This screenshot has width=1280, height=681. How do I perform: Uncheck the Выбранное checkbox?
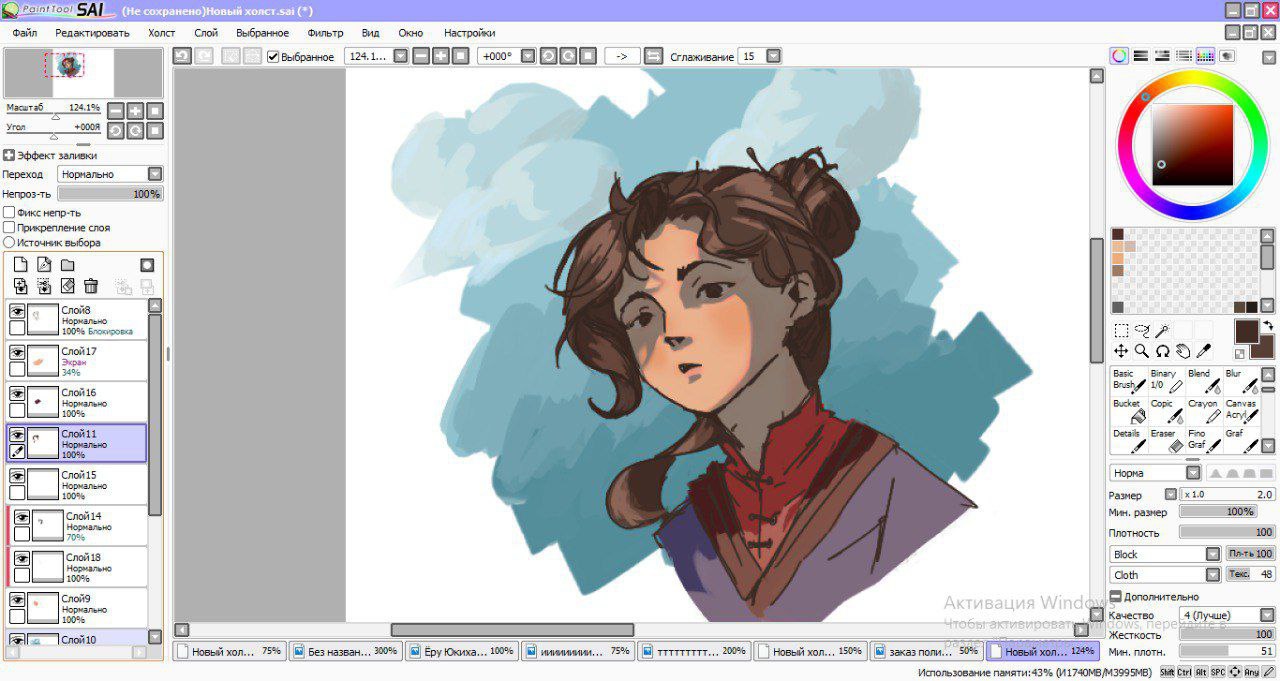tap(273, 57)
